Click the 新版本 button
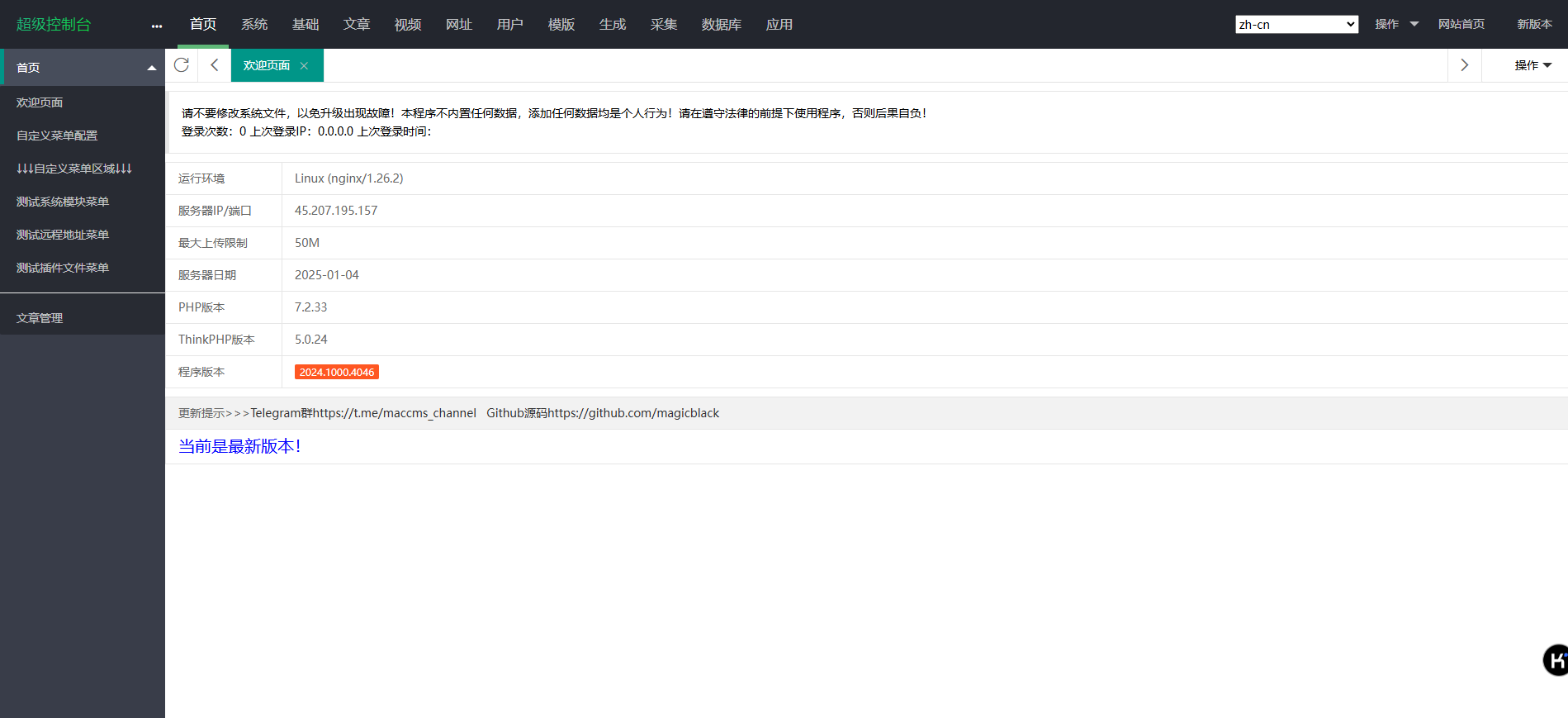The width and height of the screenshot is (1568, 718). pos(1534,25)
